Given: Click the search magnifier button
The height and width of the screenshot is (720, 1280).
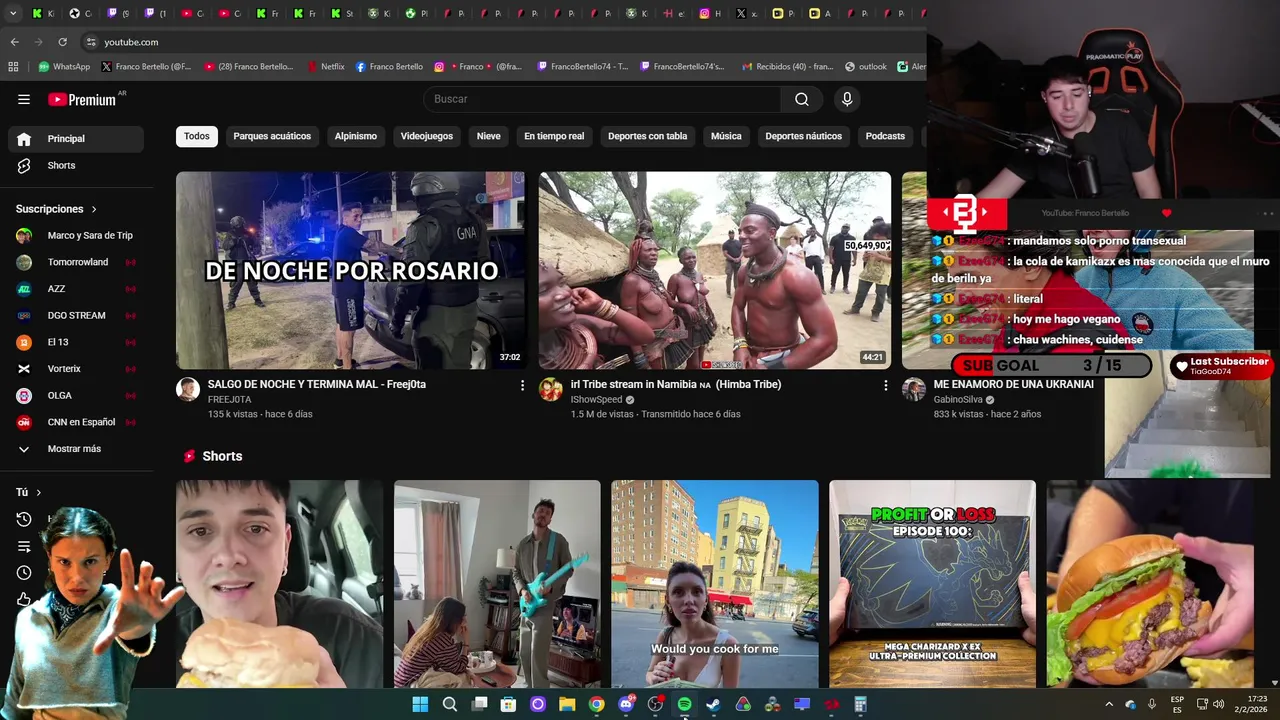Looking at the screenshot, I should (802, 99).
